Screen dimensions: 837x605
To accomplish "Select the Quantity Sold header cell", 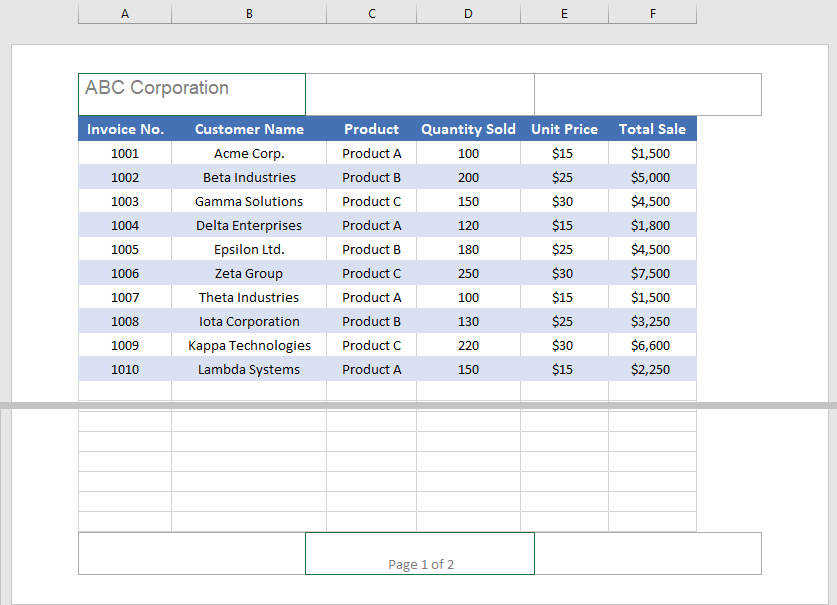I will 468,129.
